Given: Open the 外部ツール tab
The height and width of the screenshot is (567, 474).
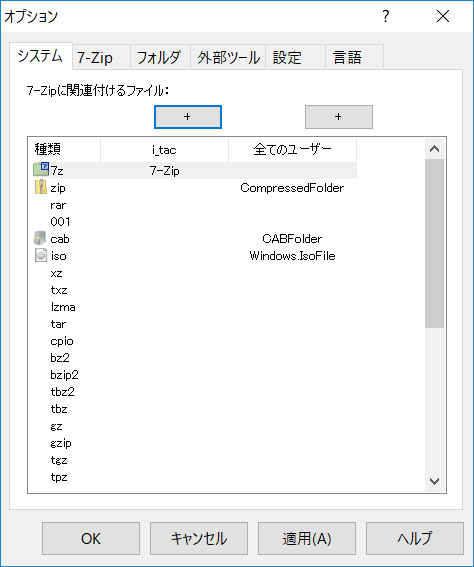Looking at the screenshot, I should (x=228, y=57).
